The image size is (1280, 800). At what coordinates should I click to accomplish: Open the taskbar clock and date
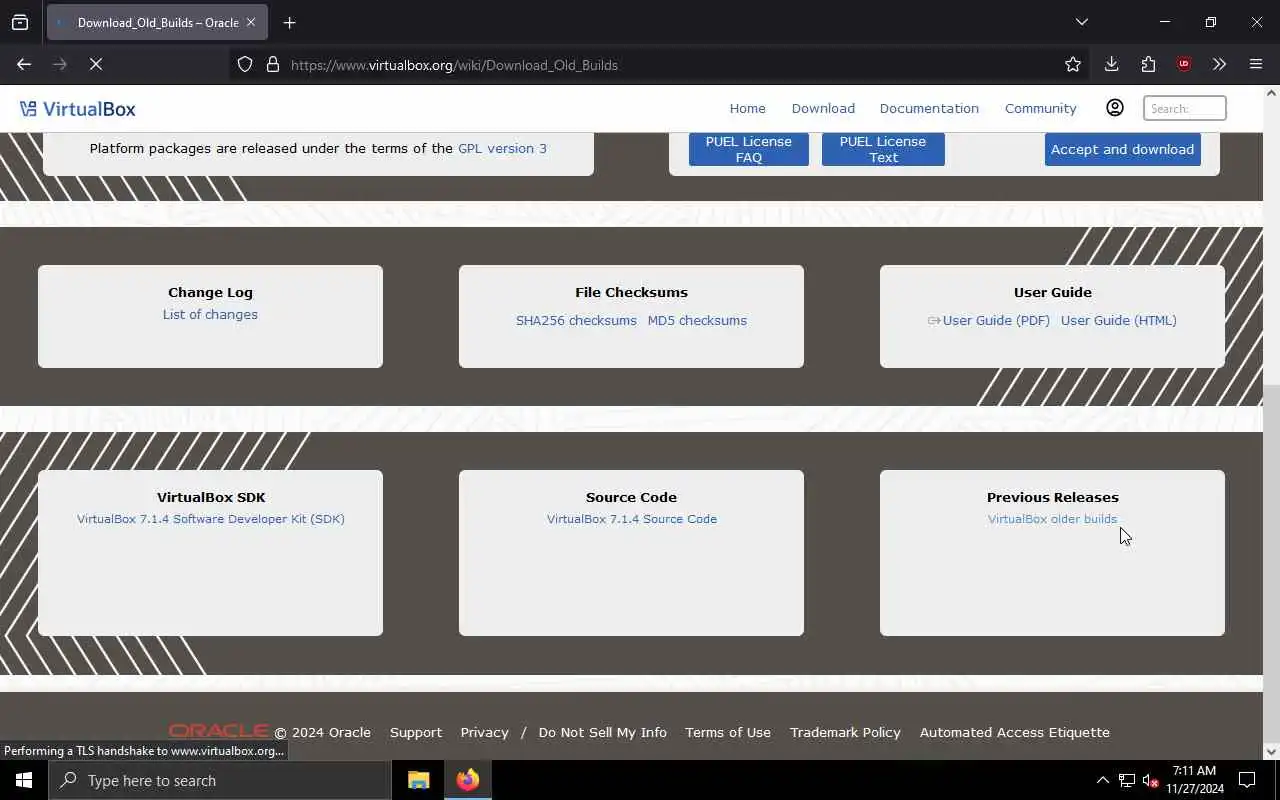(x=1194, y=780)
